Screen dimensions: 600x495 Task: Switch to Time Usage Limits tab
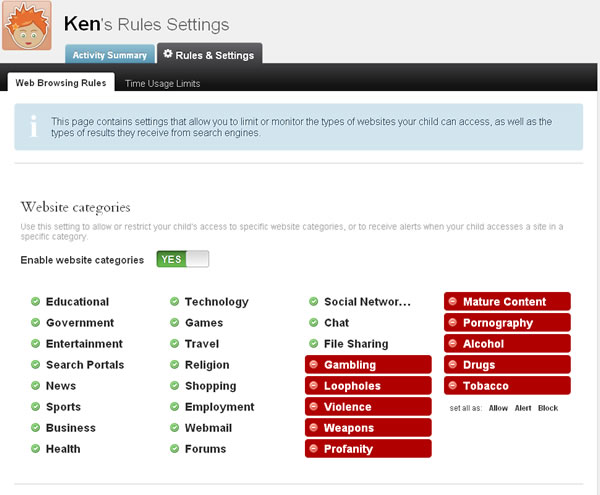[x=163, y=83]
